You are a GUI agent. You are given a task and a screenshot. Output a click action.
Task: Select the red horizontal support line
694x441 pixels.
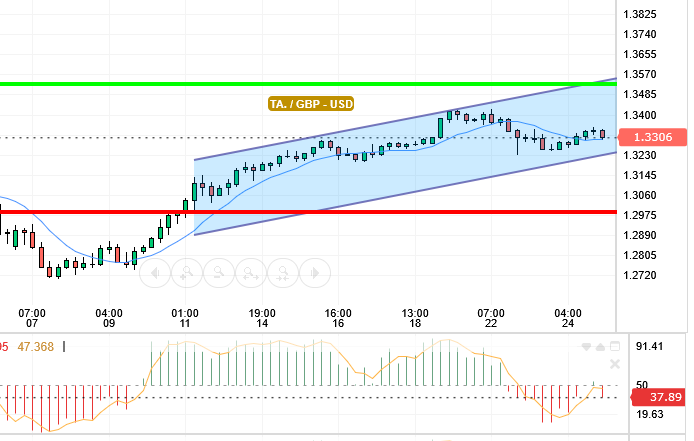click(x=308, y=212)
